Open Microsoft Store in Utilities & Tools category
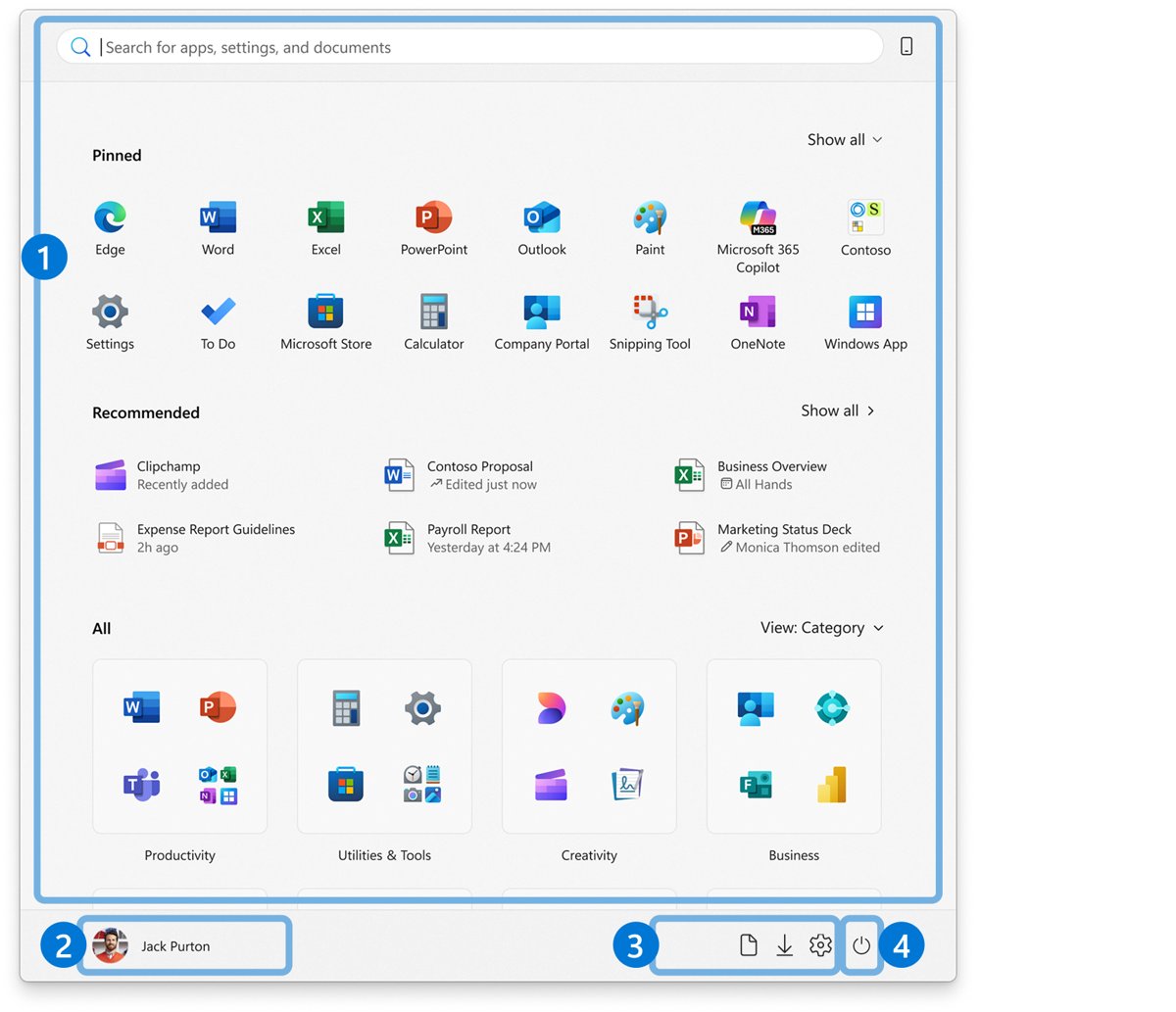The height and width of the screenshot is (1012, 1176). pos(347,785)
